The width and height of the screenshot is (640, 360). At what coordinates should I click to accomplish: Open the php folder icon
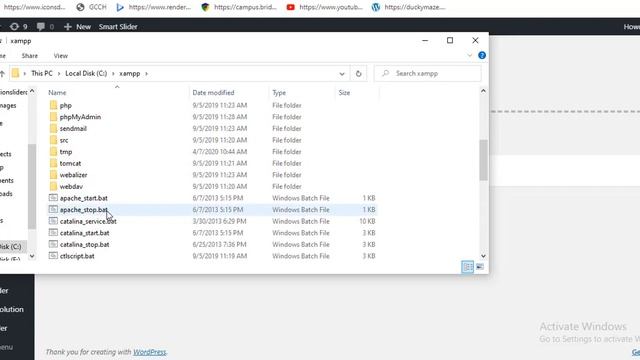tap(53, 105)
